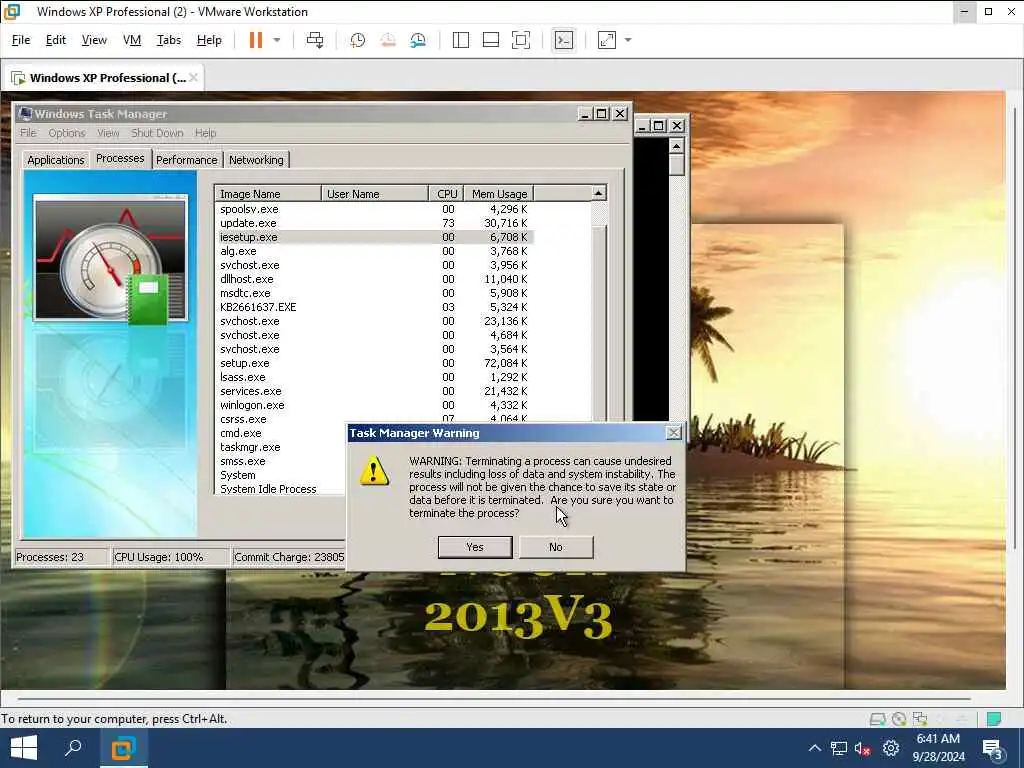Open the VMware Tabs menu
Image resolution: width=1024 pixels, height=768 pixels.
click(x=168, y=40)
